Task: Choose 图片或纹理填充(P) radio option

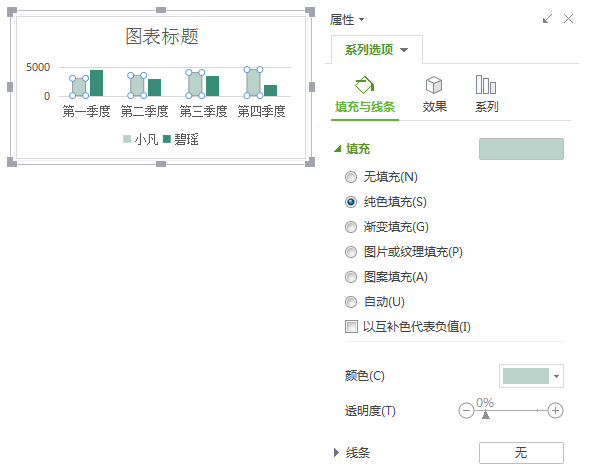Action: [351, 252]
